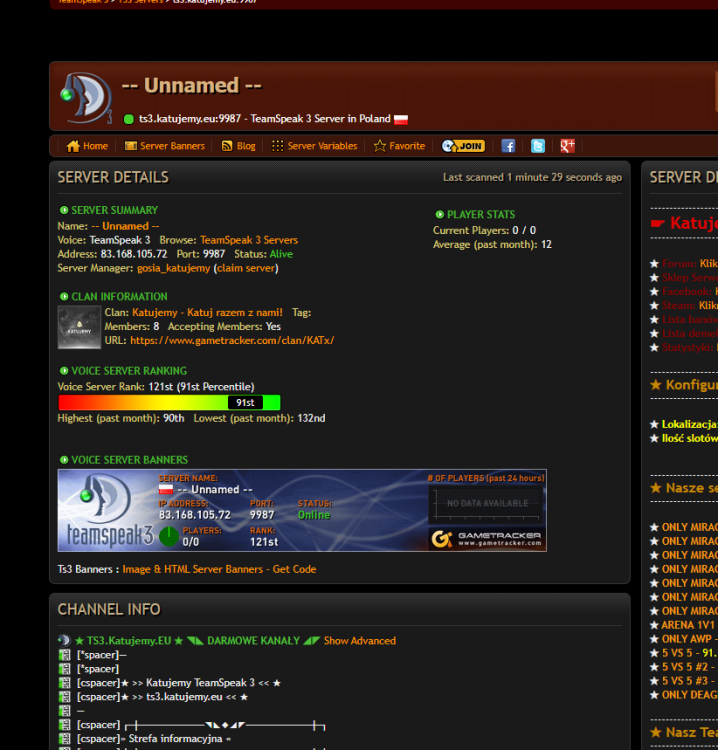The height and width of the screenshot is (750, 718).
Task: Click the TeamSpeak3 voice server banner image
Action: 302,510
